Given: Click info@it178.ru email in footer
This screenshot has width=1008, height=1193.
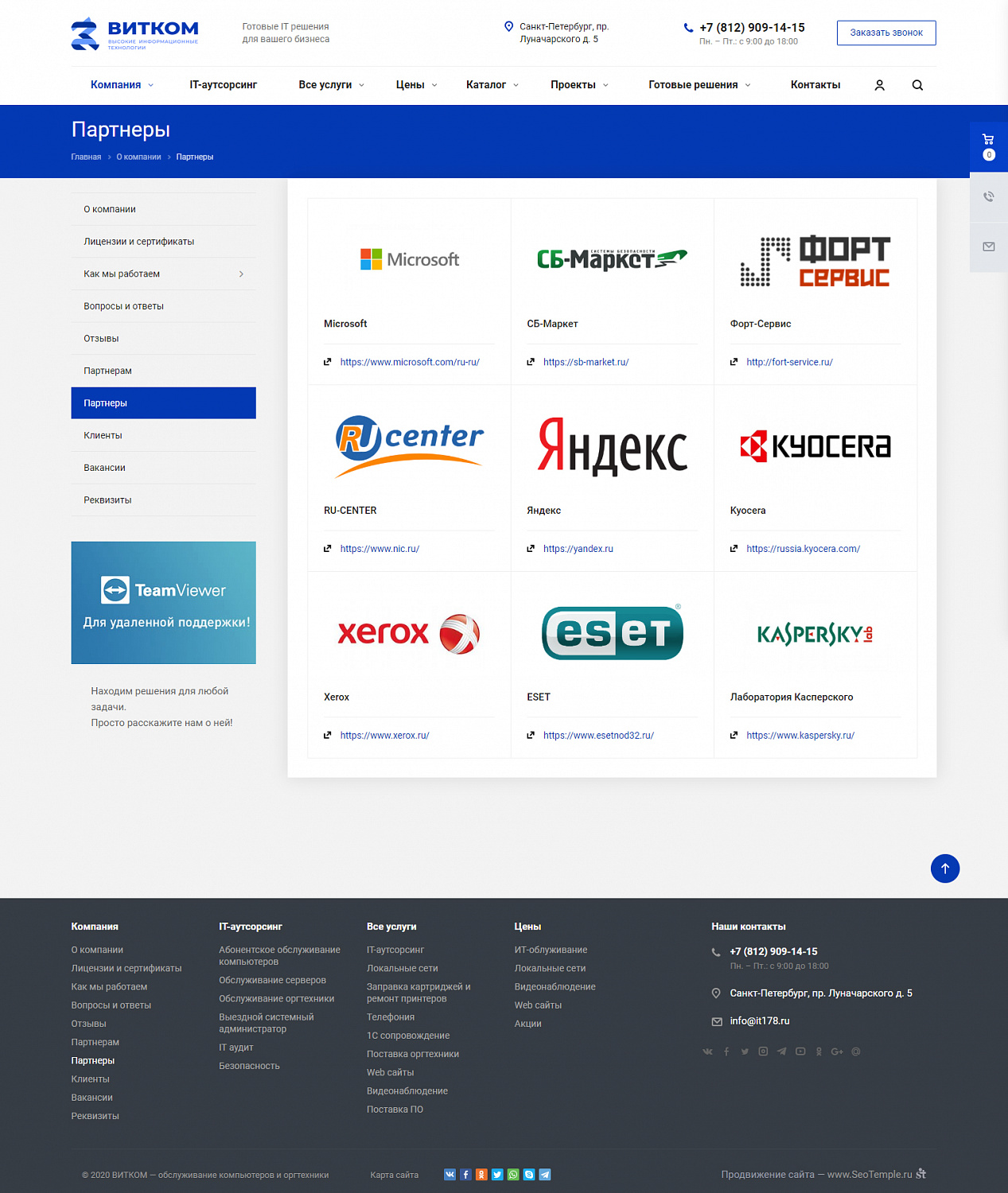Looking at the screenshot, I should [760, 1021].
